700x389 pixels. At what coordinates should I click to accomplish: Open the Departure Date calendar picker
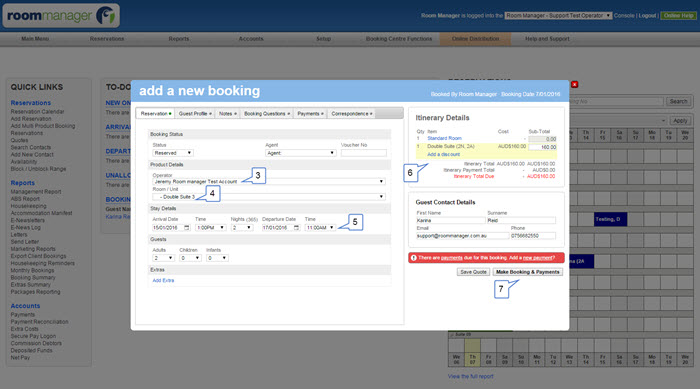click(296, 228)
